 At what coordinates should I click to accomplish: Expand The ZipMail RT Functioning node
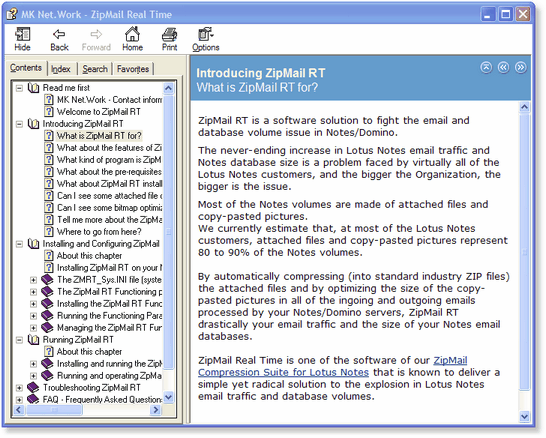click(x=33, y=292)
